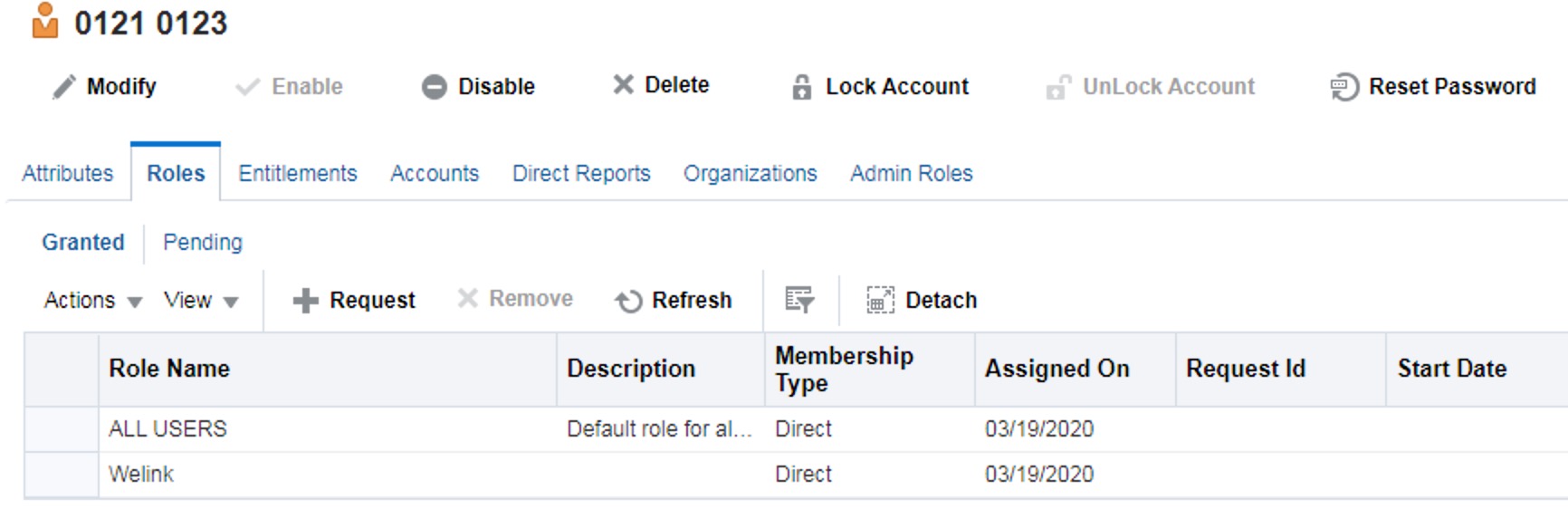Open the Query By Example filter icon
The image size is (1568, 509).
[799, 300]
